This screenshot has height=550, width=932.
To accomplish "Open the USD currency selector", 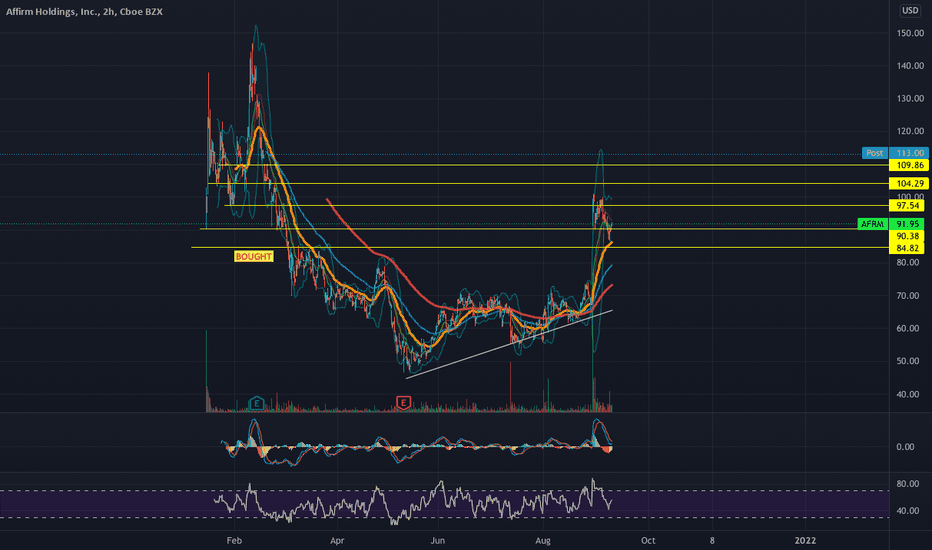I will [910, 11].
